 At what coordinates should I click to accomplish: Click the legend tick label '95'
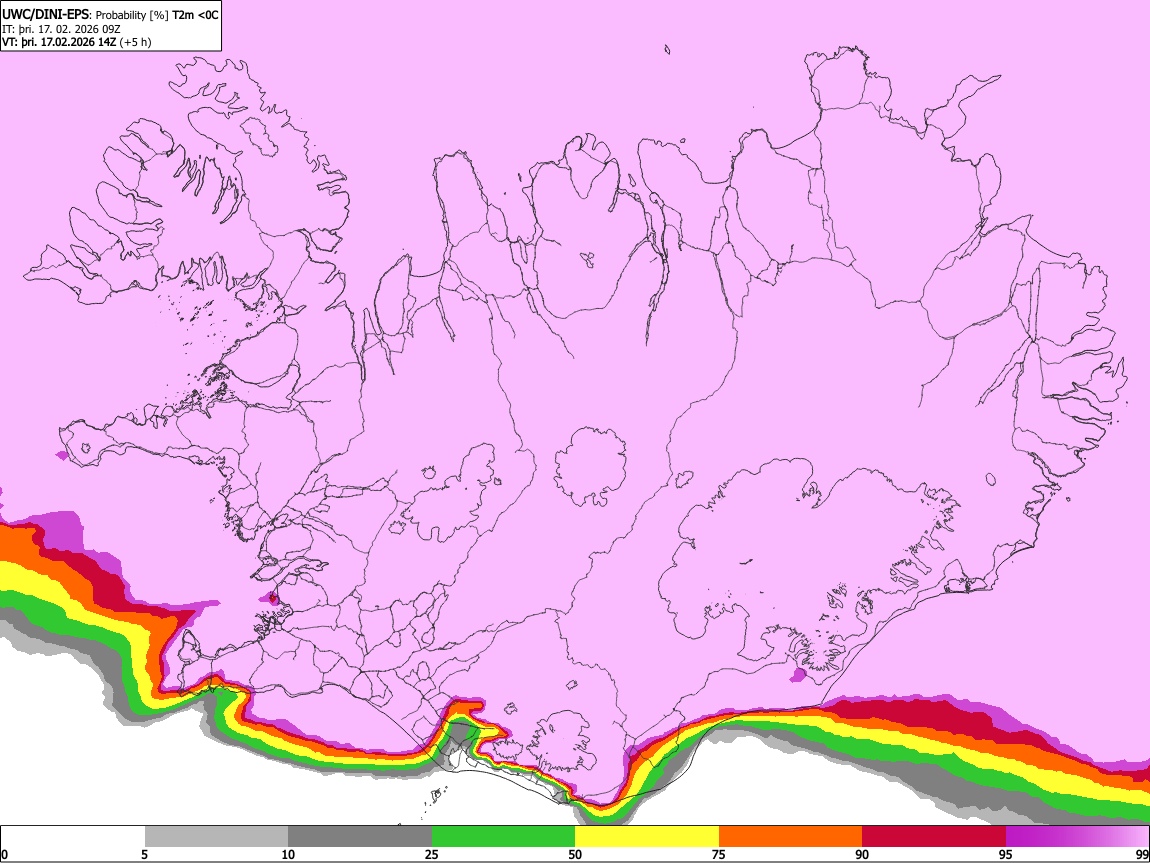[1006, 855]
